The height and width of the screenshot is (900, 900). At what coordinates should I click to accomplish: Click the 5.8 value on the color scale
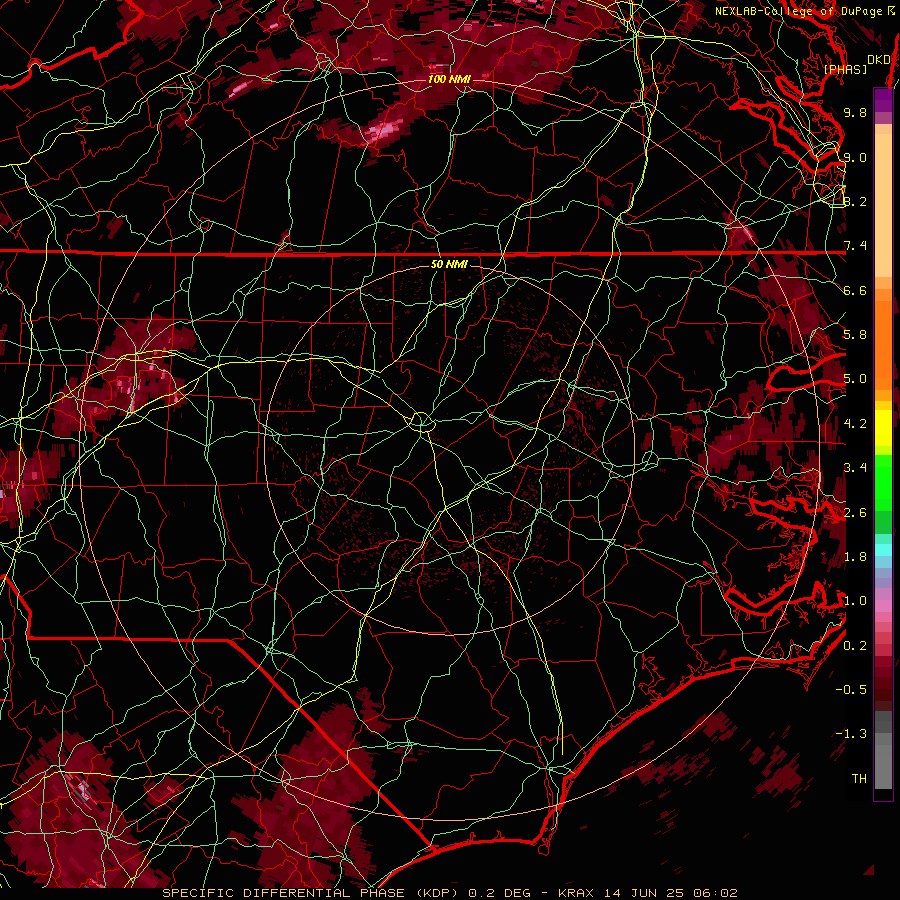pyautogui.click(x=855, y=335)
